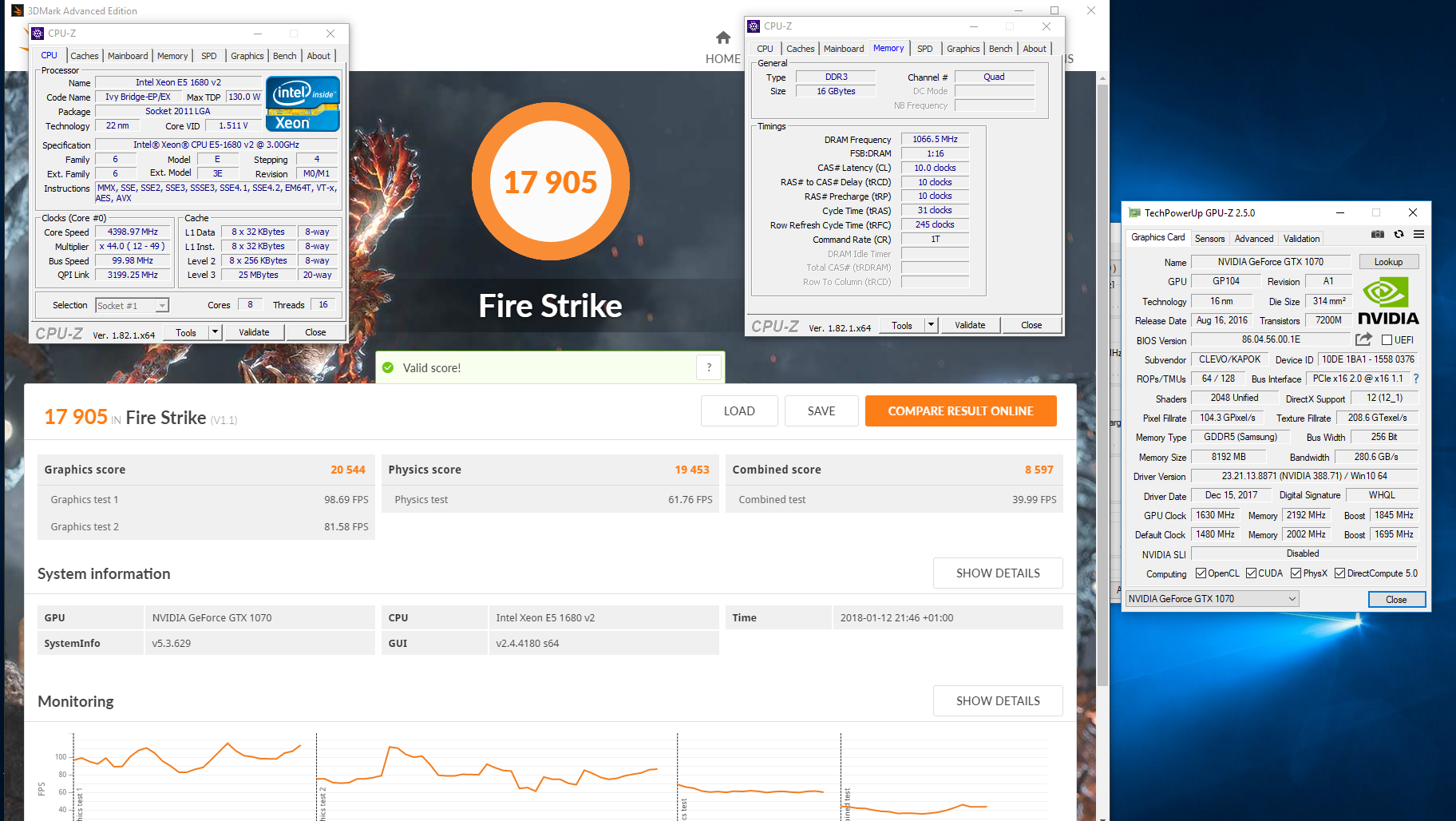
Task: Click the CPU-Z app icon in Memory window
Action: (754, 26)
